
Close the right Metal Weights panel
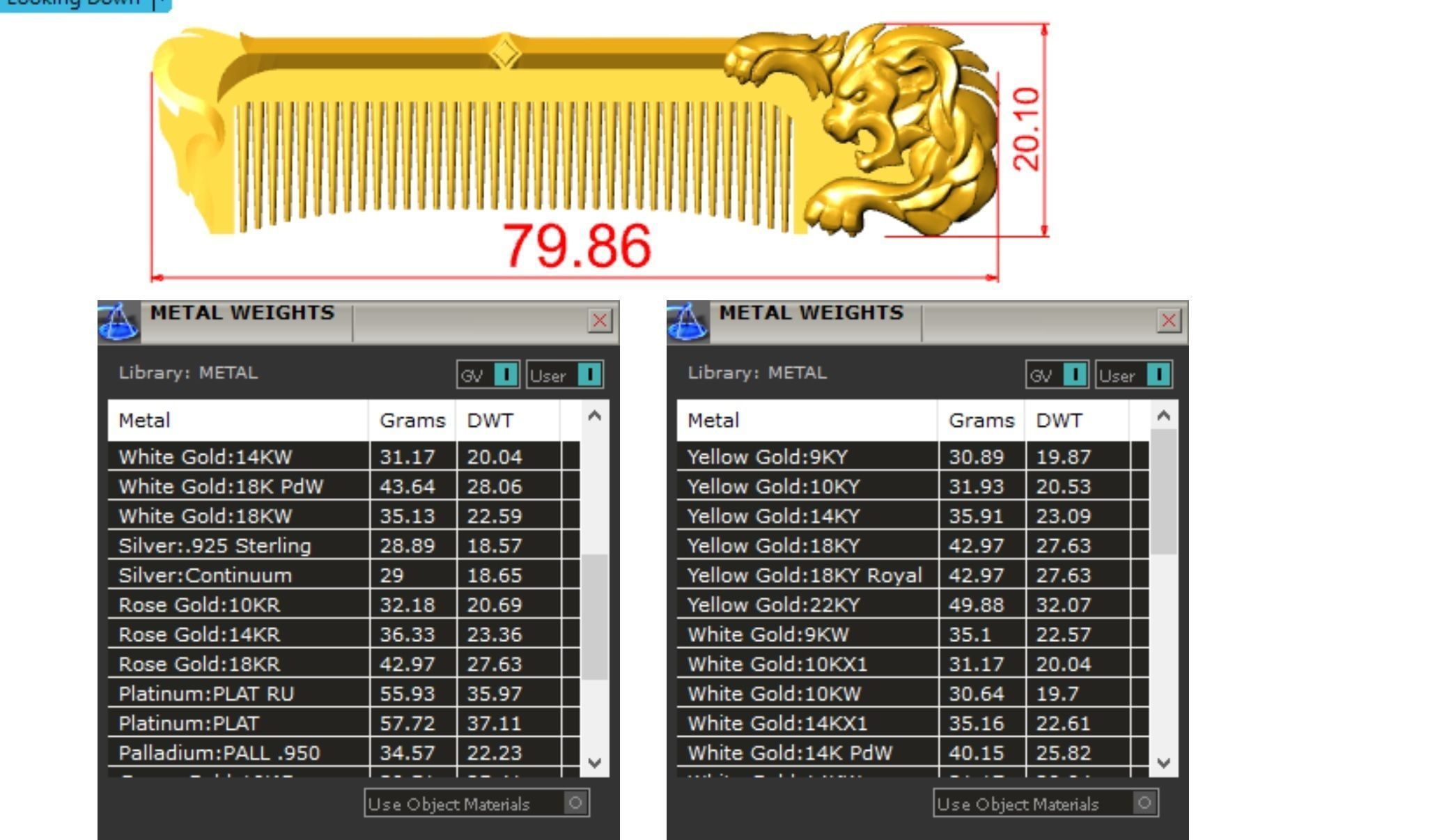click(1169, 320)
